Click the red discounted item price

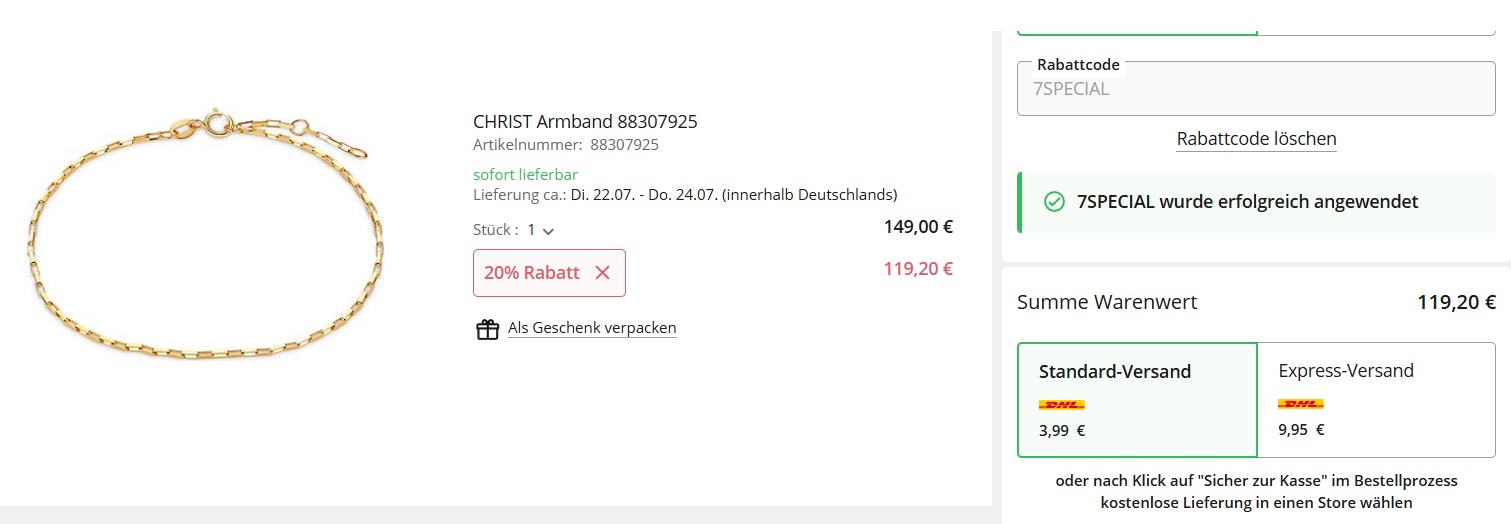pos(918,269)
